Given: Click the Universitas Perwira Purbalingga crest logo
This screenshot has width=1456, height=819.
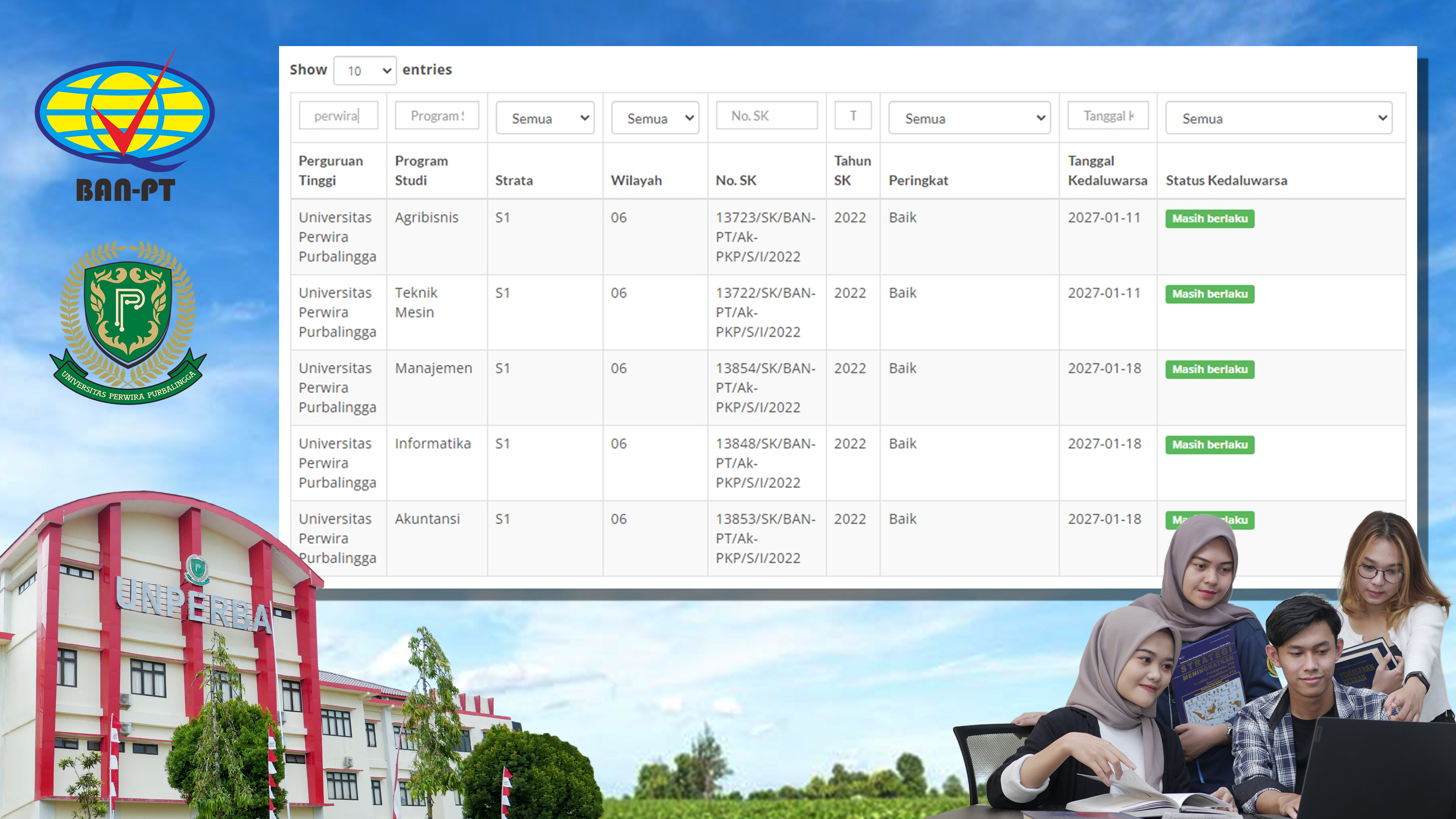Looking at the screenshot, I should point(128,322).
